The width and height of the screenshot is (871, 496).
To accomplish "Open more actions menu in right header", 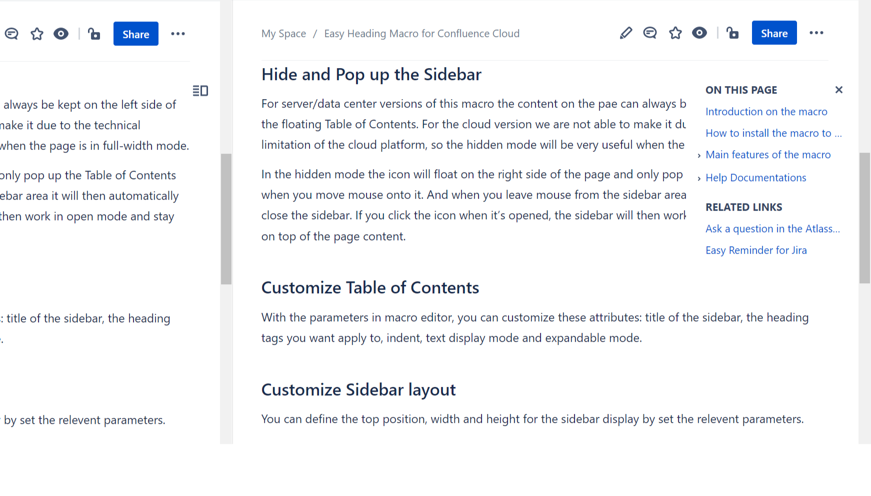I will (x=816, y=33).
